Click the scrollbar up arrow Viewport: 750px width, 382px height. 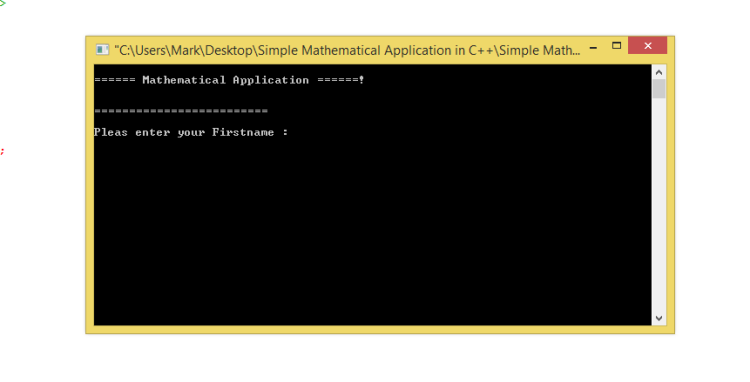(x=659, y=72)
